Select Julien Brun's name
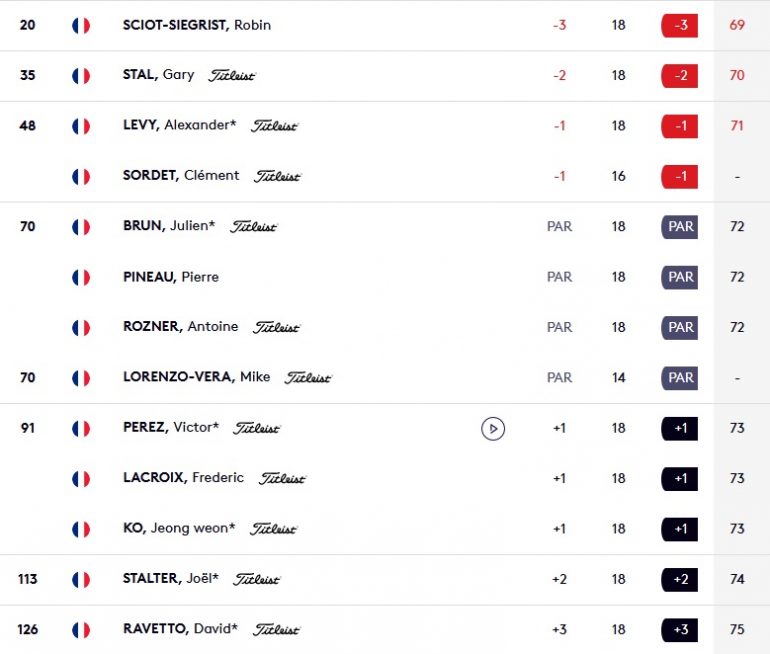This screenshot has height=654, width=770. pos(169,226)
